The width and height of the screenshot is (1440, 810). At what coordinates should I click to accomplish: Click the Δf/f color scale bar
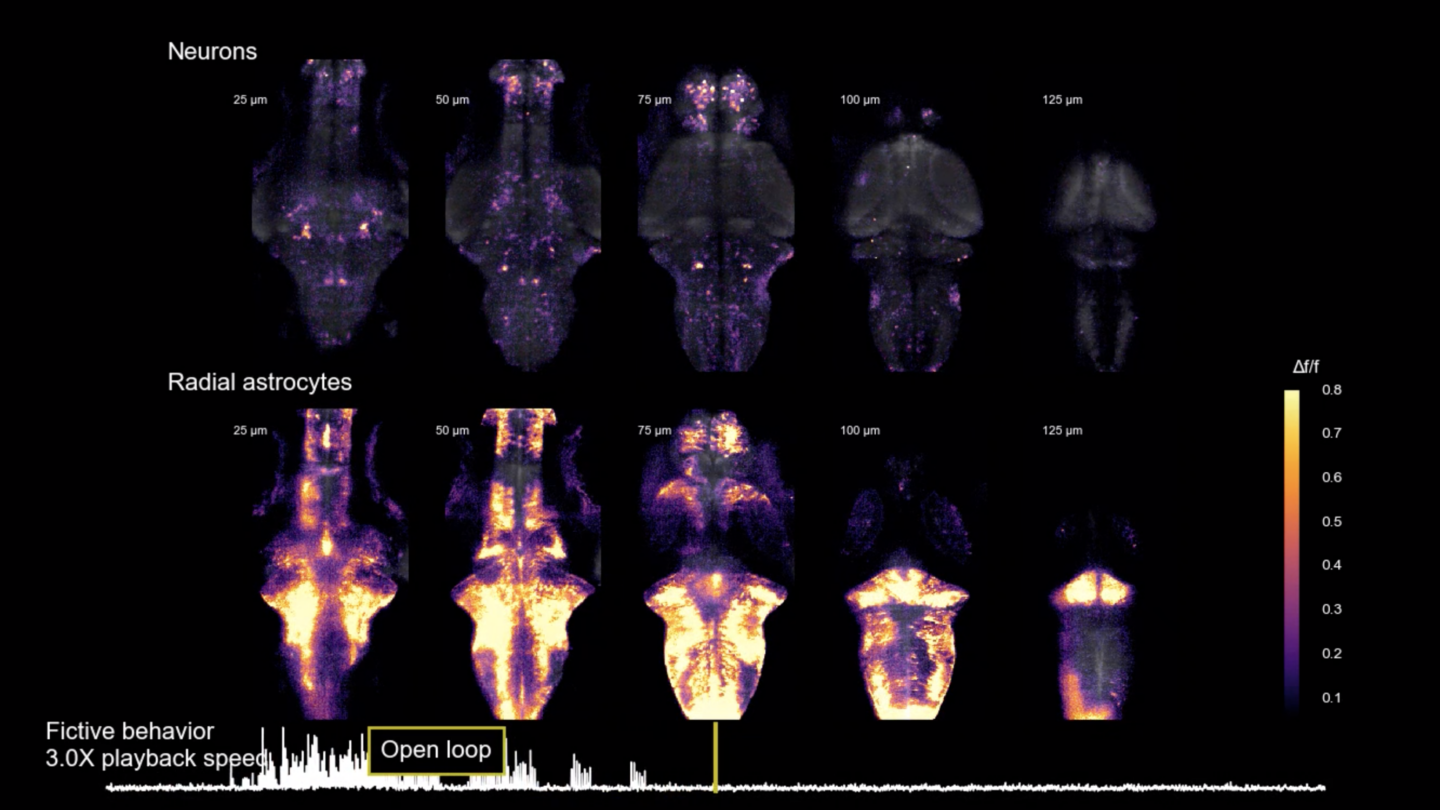(1292, 551)
